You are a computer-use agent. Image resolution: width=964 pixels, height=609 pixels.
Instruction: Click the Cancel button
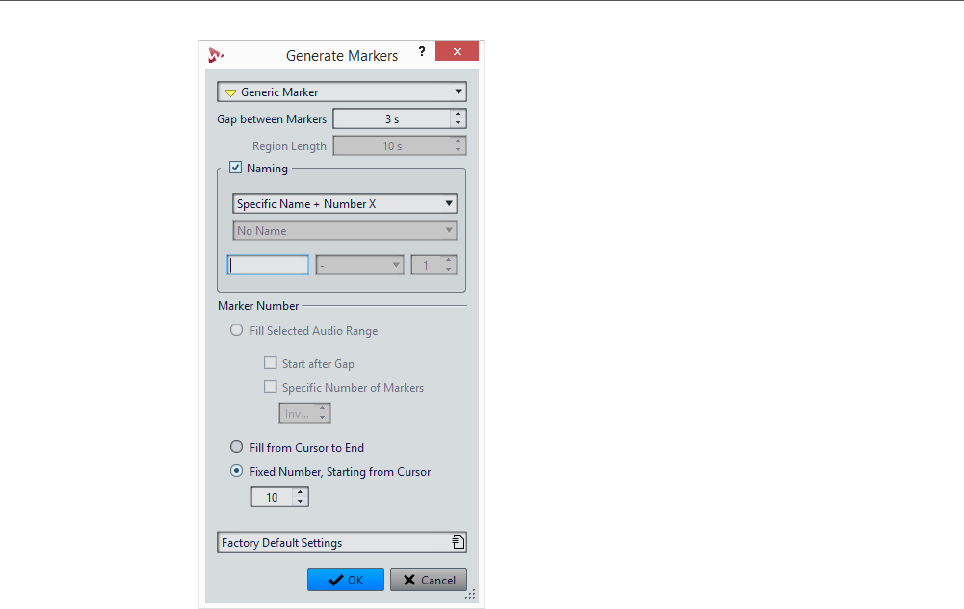point(429,580)
